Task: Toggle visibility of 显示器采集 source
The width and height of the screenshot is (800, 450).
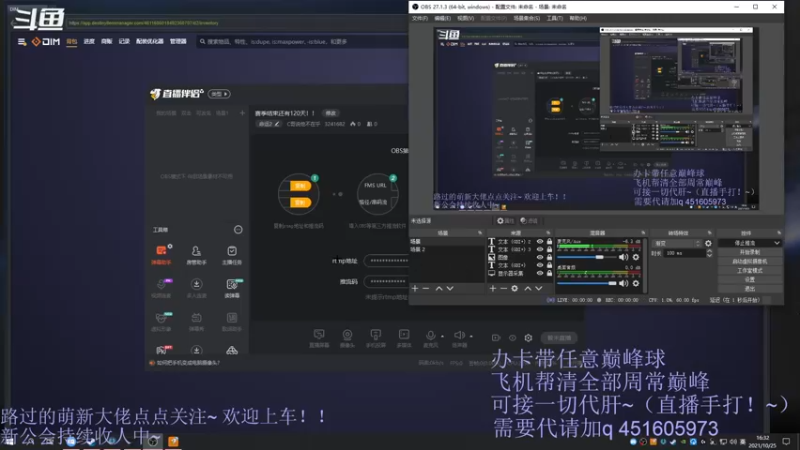Action: (540, 273)
